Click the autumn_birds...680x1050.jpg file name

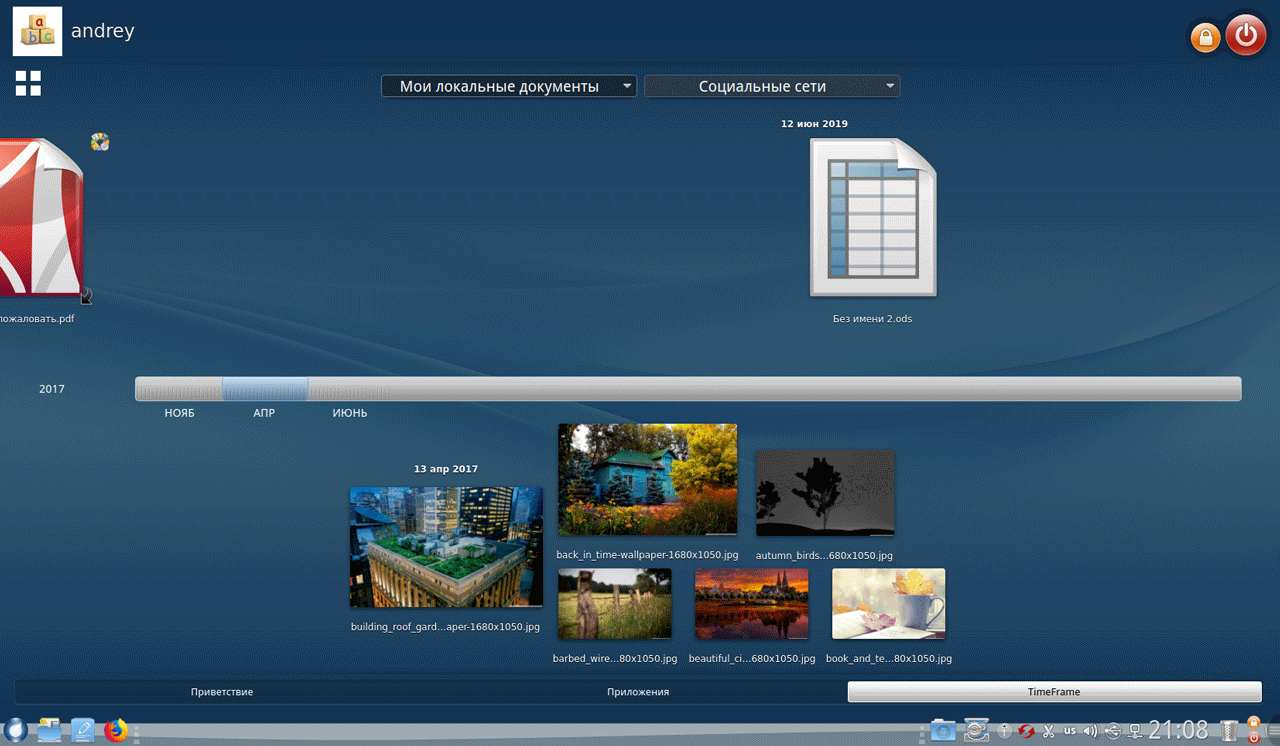tap(825, 555)
